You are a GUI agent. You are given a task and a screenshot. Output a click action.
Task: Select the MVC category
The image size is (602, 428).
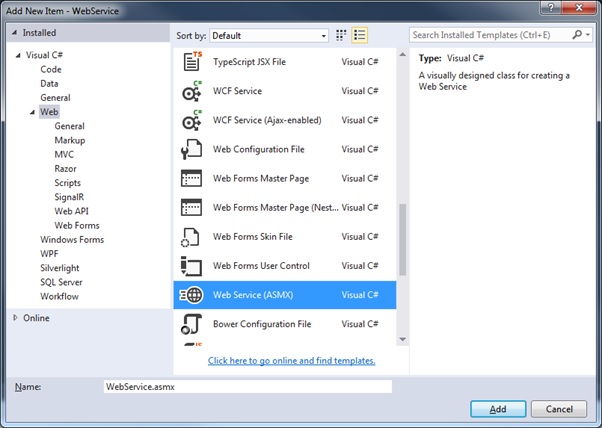(x=64, y=155)
